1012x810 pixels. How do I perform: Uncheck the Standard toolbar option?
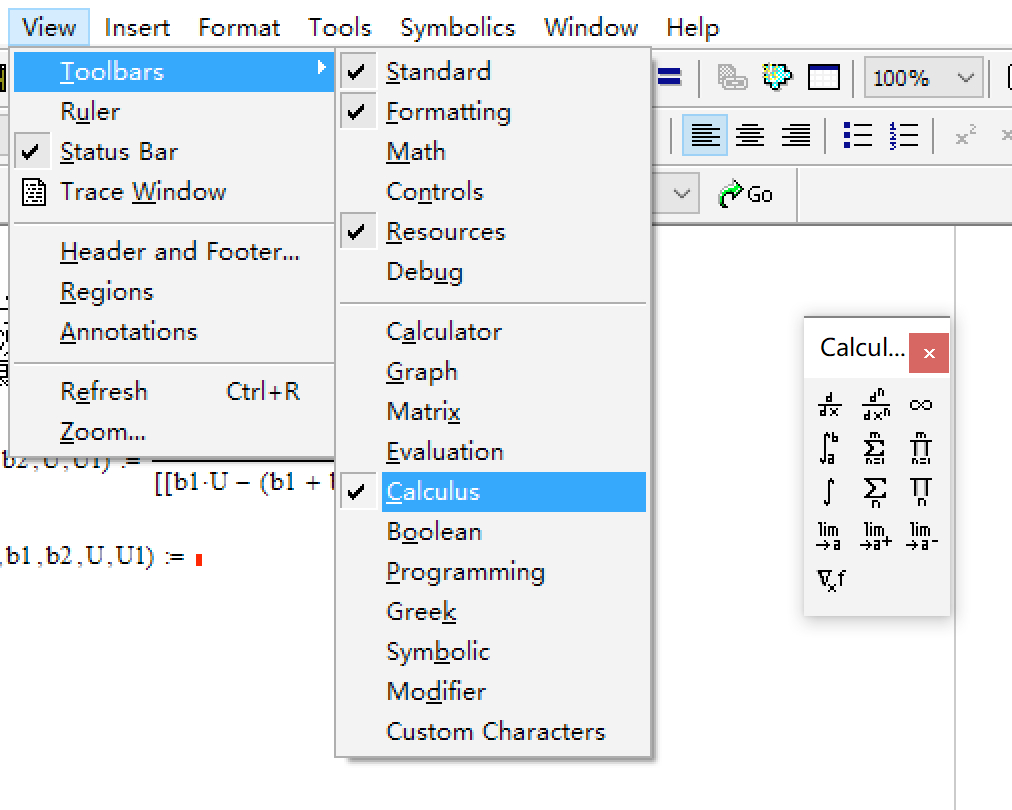(438, 72)
